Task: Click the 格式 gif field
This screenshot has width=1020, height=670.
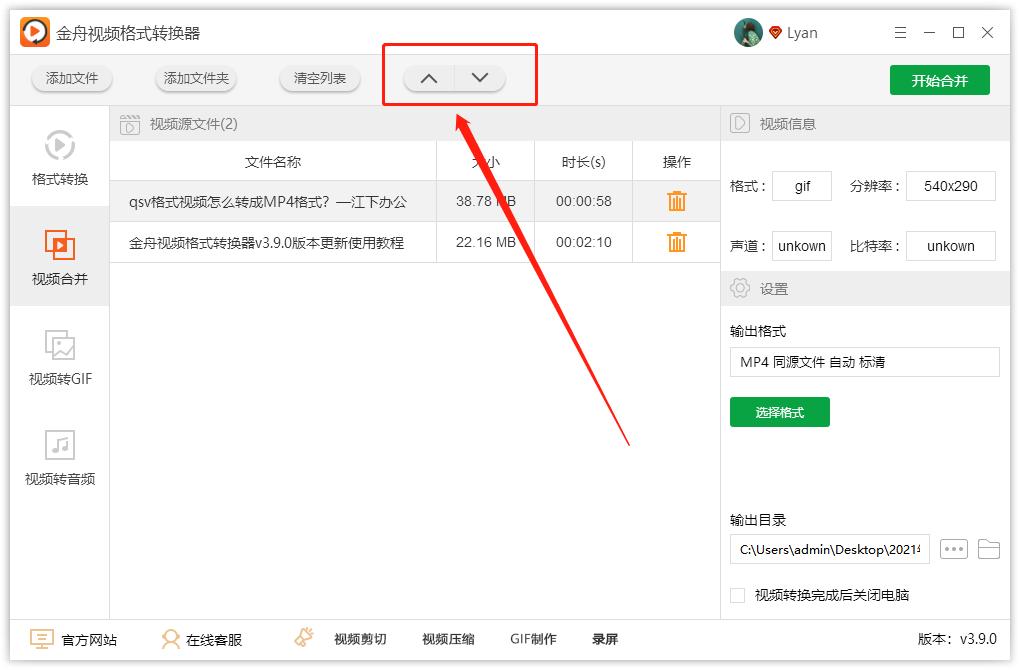Action: click(801, 186)
